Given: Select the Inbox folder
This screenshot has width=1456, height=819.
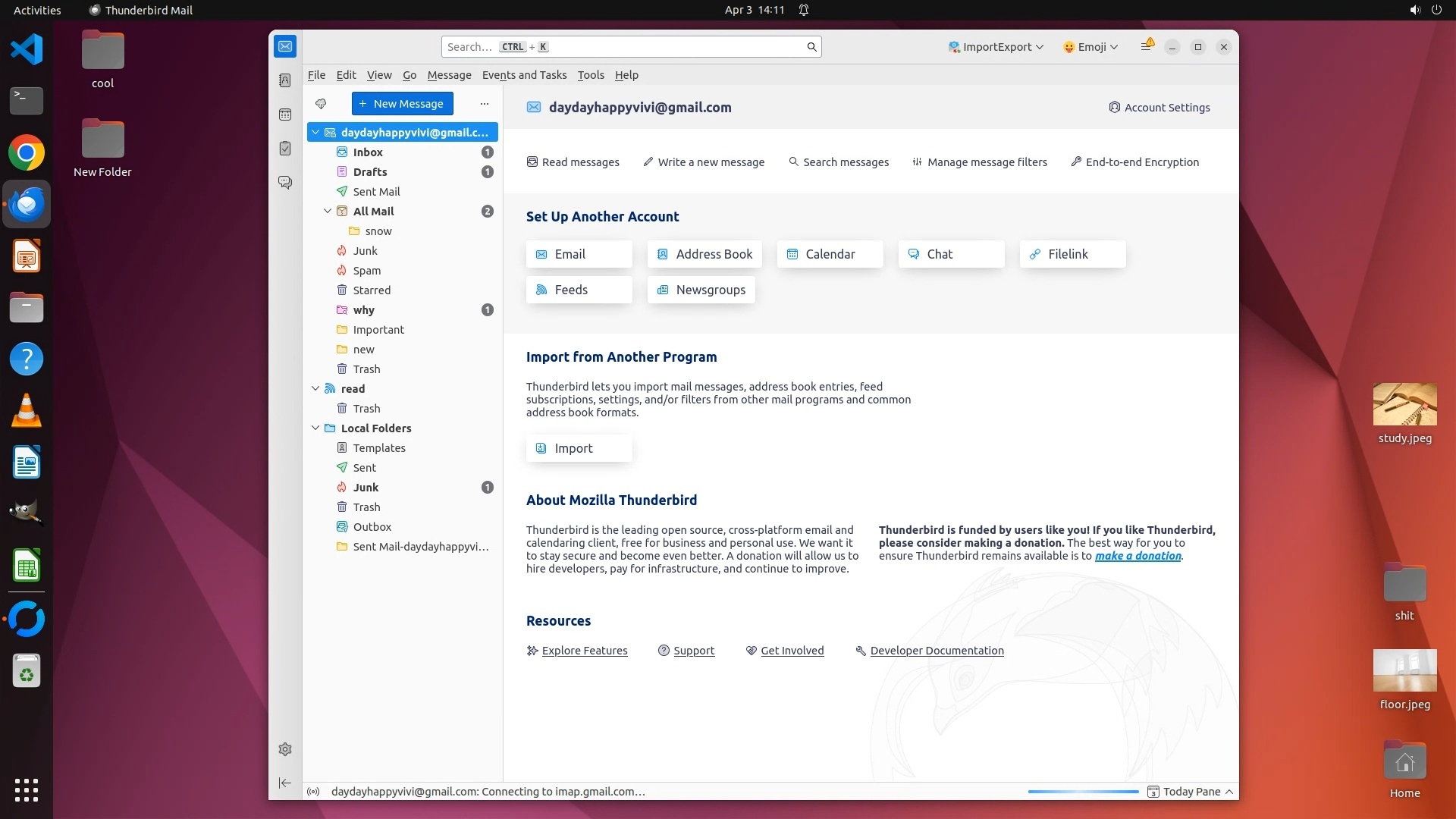Looking at the screenshot, I should coord(368,152).
